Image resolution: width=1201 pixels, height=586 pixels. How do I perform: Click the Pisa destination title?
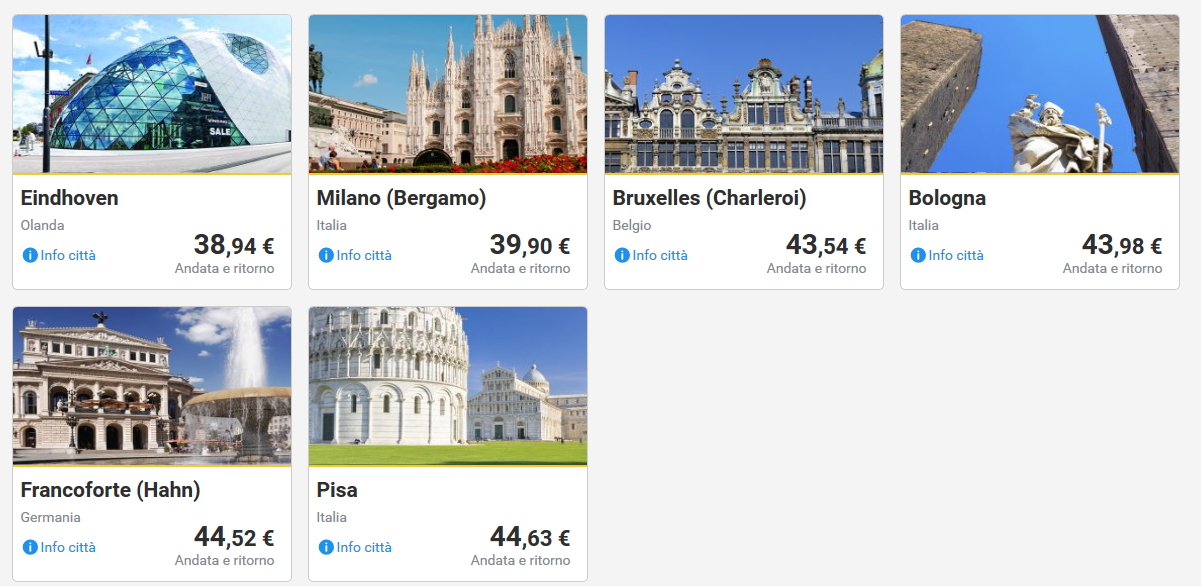coord(337,490)
